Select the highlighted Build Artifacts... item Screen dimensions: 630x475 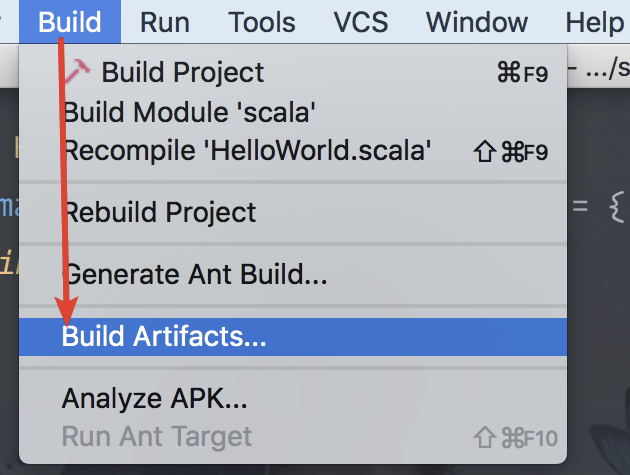[164, 336]
